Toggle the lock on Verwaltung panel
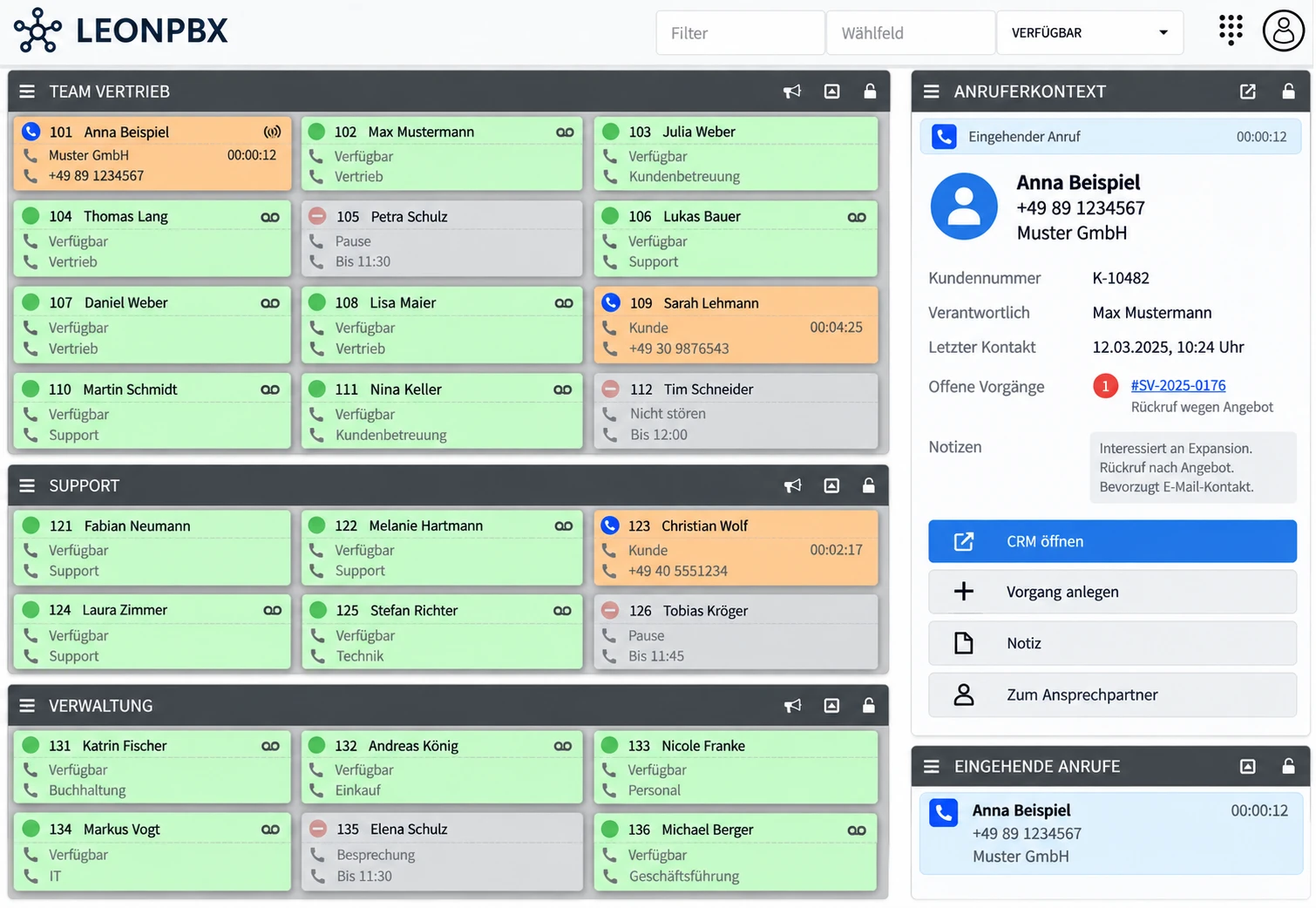1316x908 pixels. 868,706
